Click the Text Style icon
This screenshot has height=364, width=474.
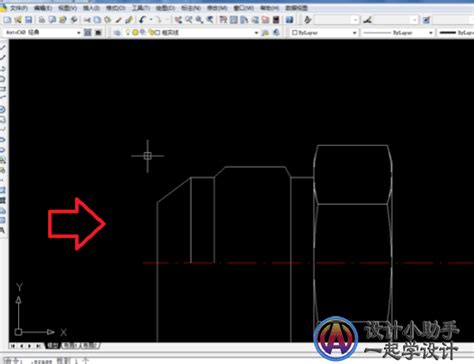308,20
